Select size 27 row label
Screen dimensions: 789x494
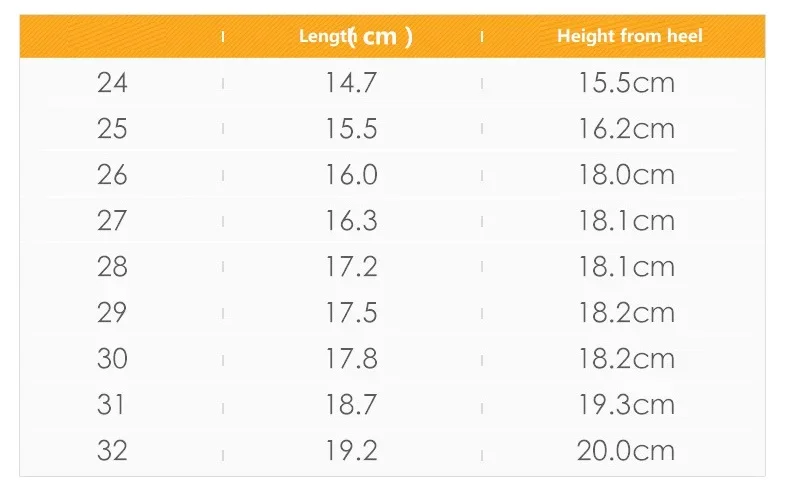tap(112, 221)
